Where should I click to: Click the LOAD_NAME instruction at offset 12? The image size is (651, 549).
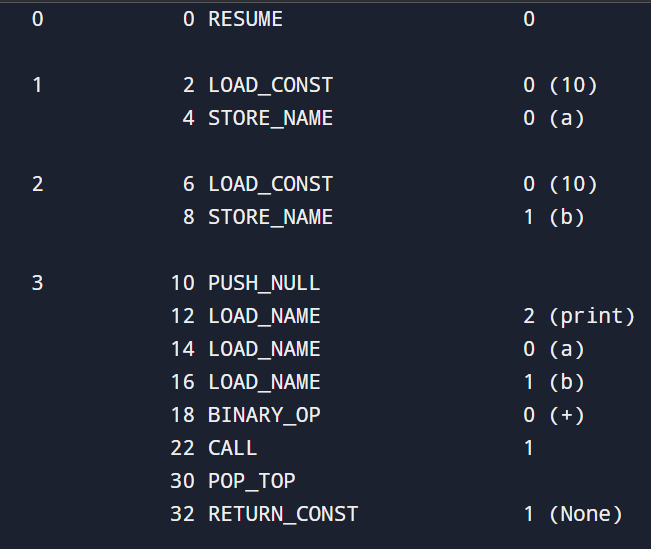click(x=264, y=316)
